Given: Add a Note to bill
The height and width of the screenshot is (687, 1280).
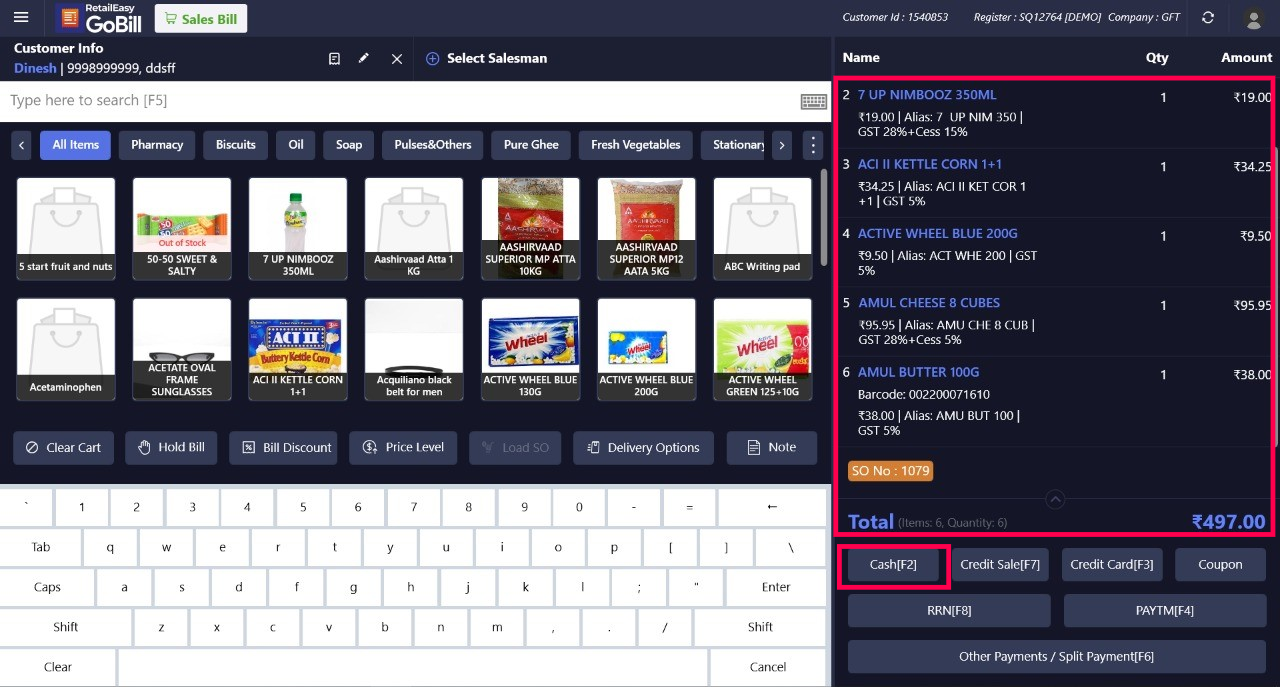Looking at the screenshot, I should click(x=771, y=448).
